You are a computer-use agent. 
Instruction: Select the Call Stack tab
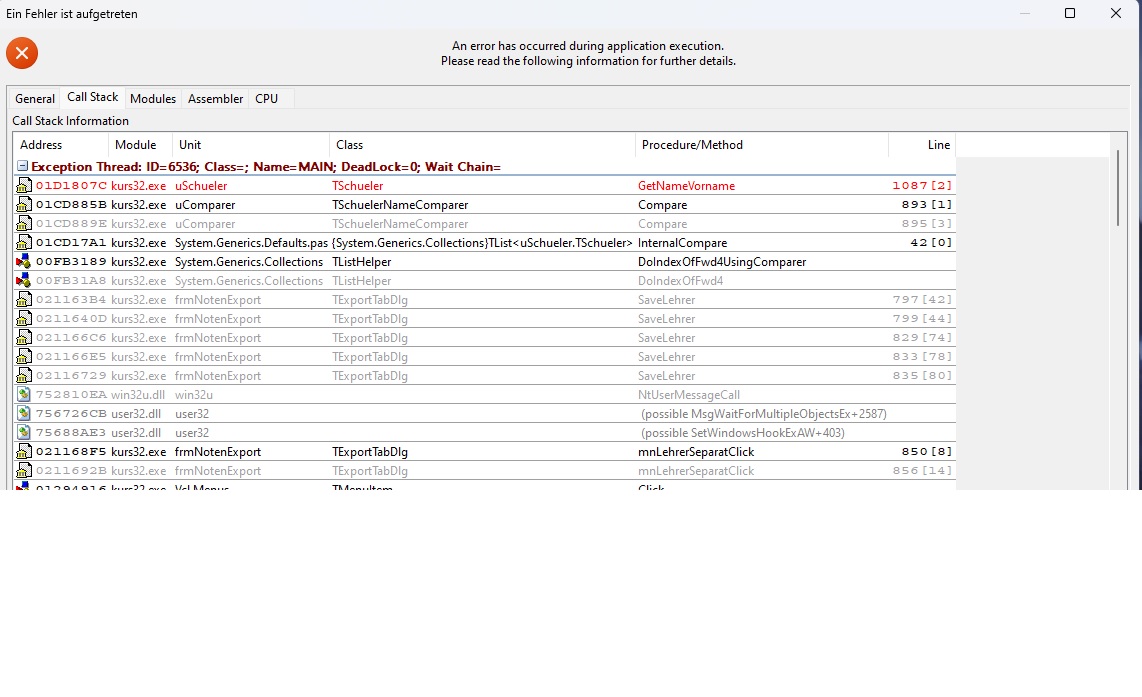click(92, 97)
